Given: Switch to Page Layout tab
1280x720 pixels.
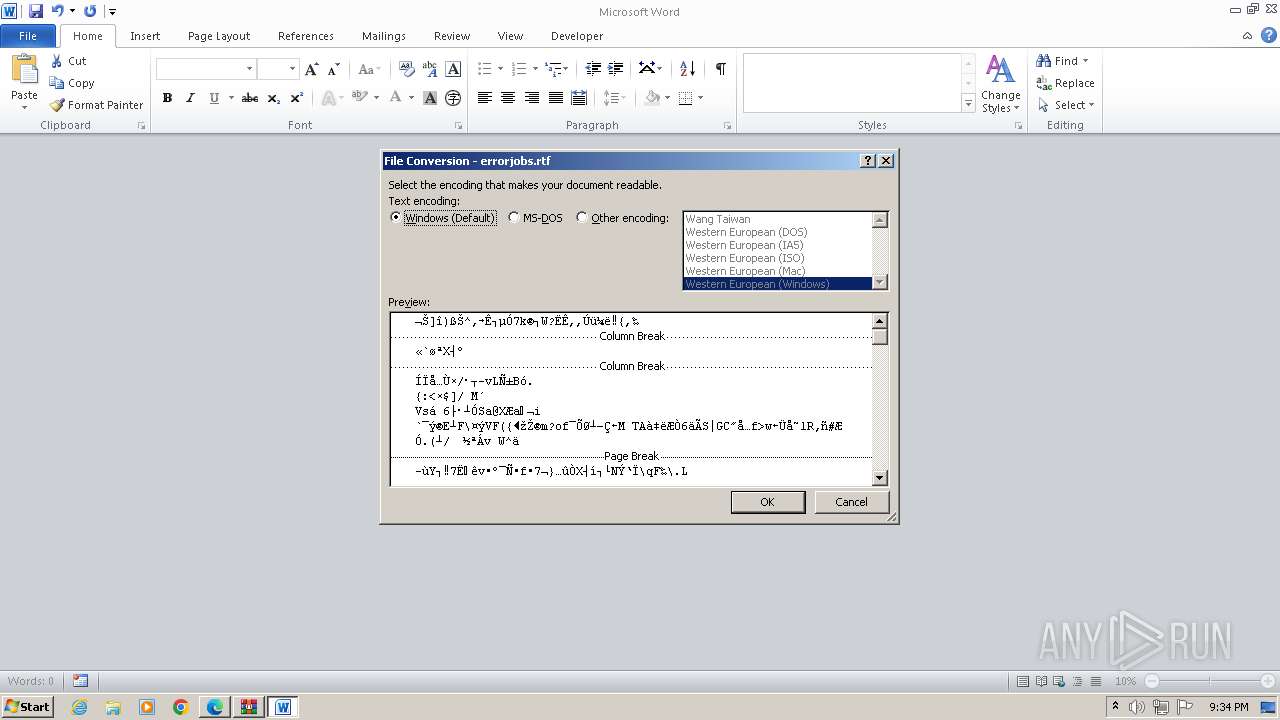Looking at the screenshot, I should pos(219,36).
